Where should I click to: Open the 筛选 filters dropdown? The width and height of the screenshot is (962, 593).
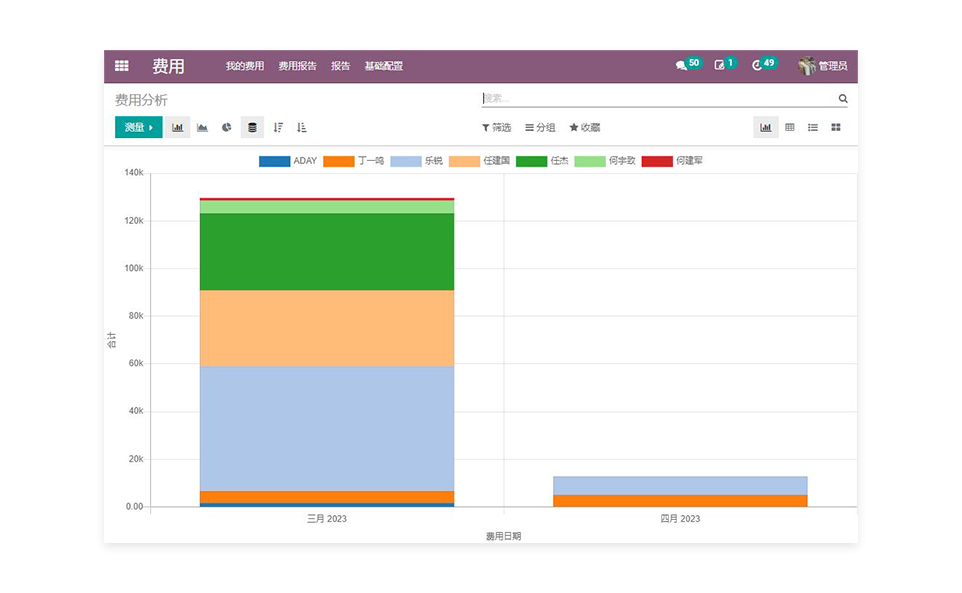pyautogui.click(x=496, y=128)
